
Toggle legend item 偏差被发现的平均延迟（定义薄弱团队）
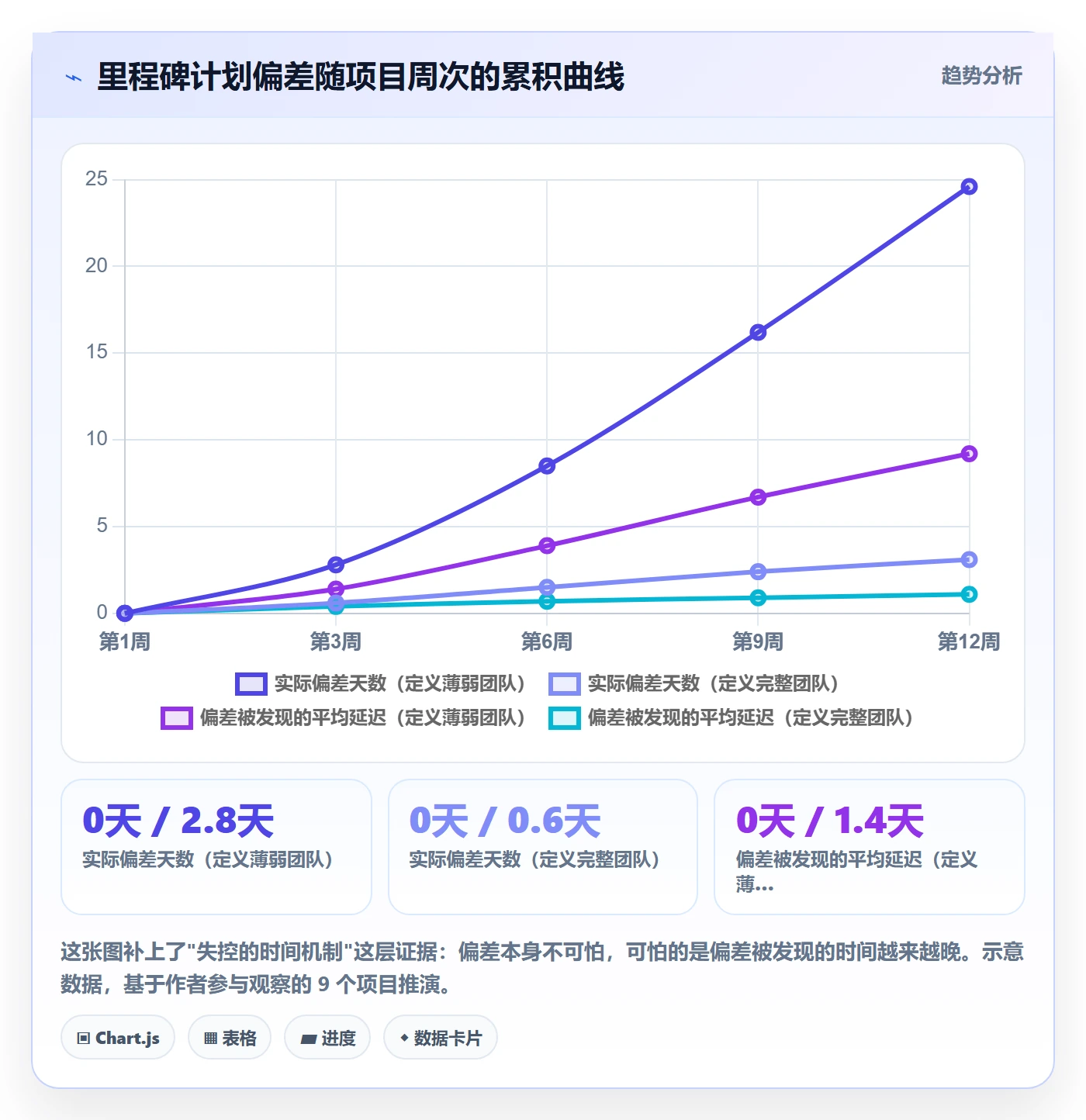coord(344,717)
